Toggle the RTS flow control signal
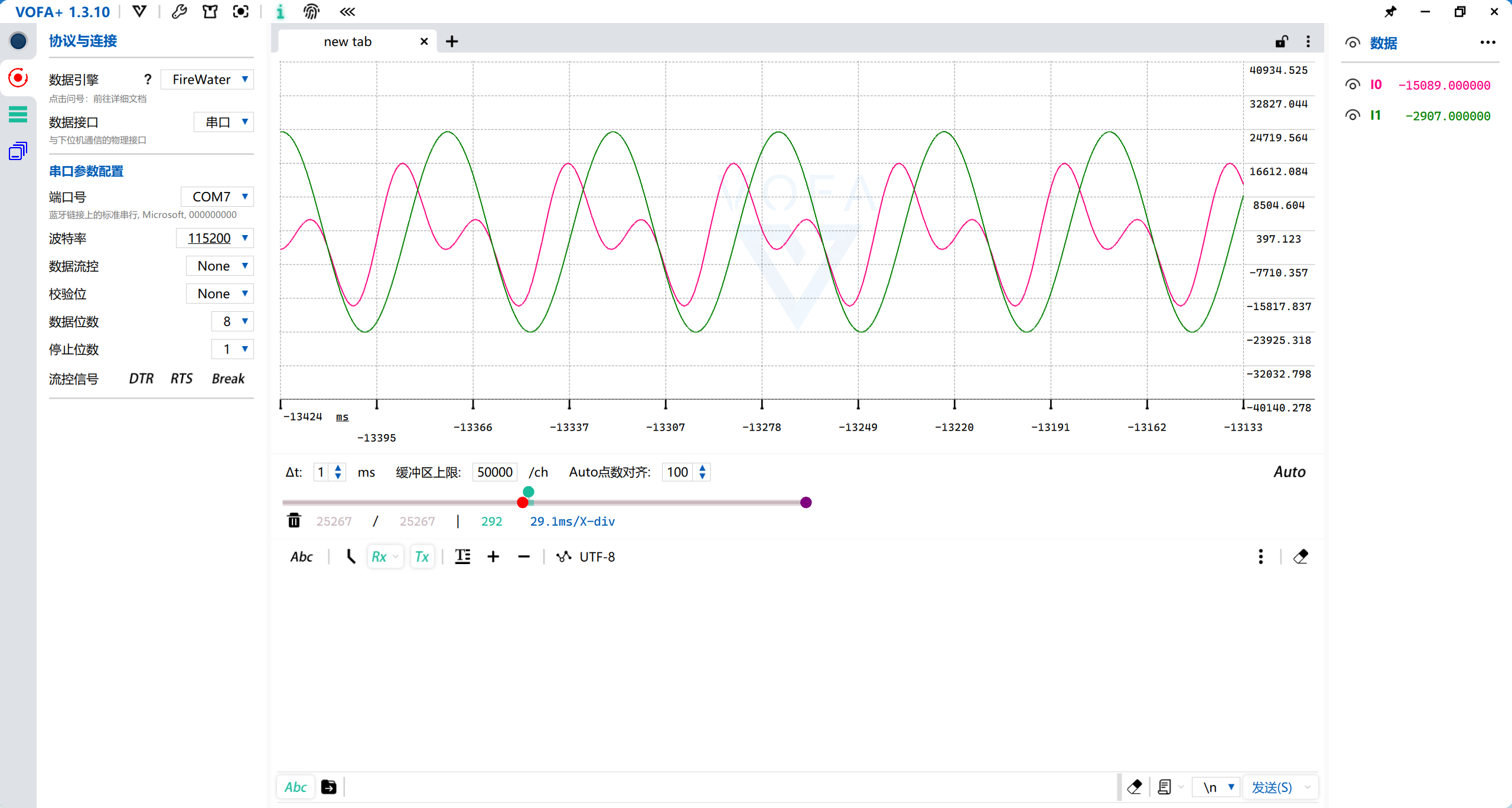The width and height of the screenshot is (1512, 808). 181,379
